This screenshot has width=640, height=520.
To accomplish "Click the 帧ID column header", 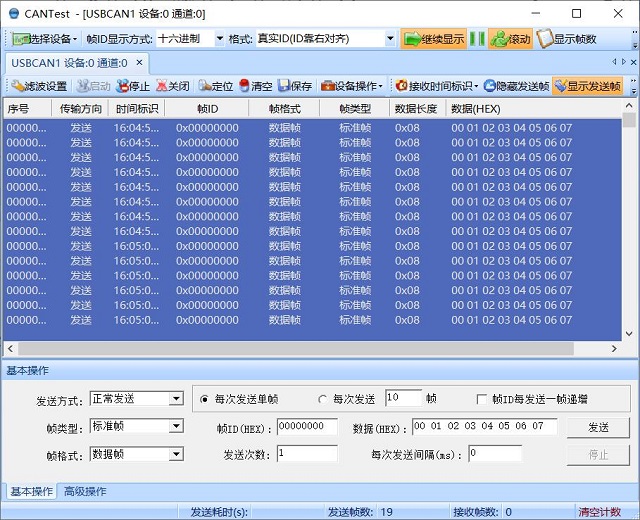I will 207,109.
